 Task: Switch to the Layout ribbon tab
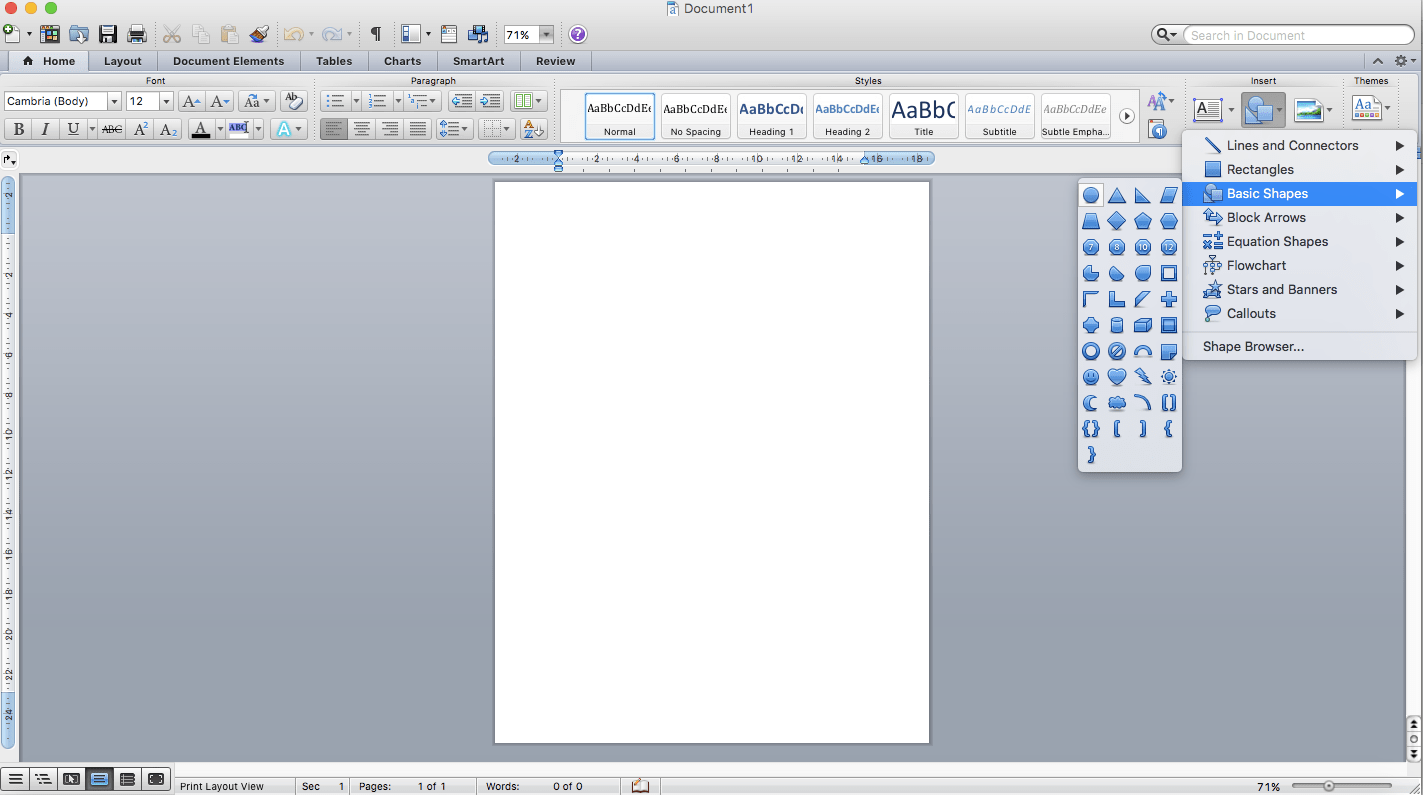point(123,61)
